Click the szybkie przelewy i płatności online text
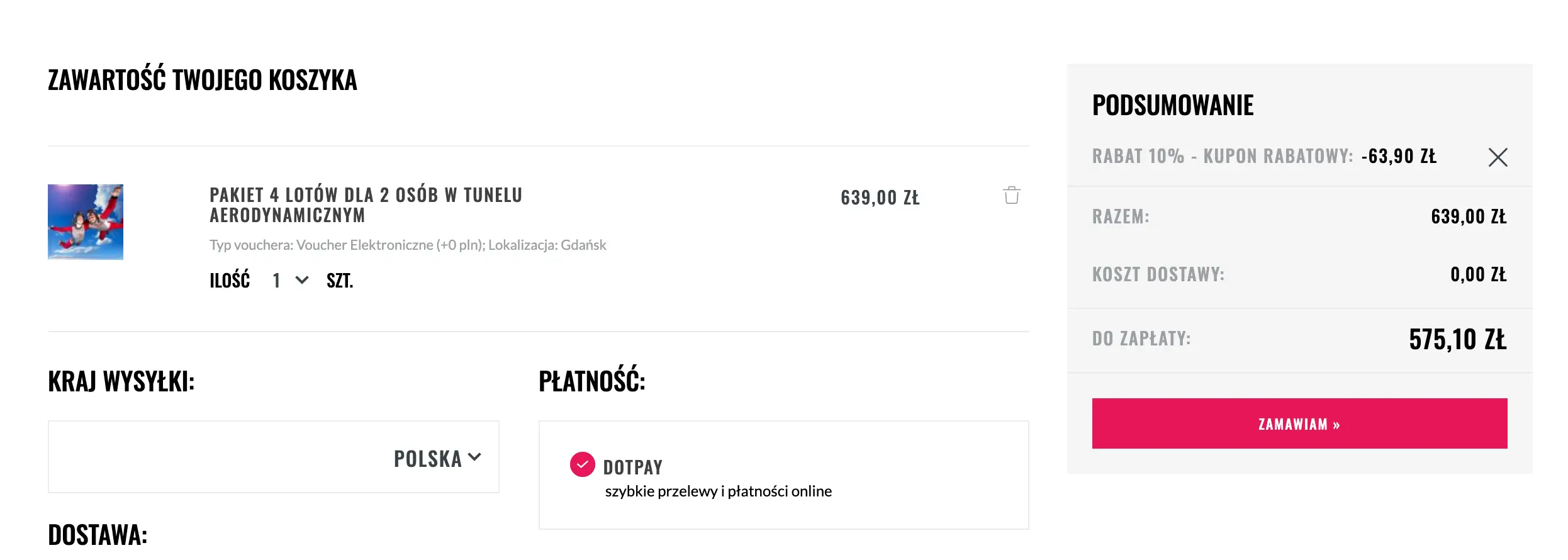Screen dimensions: 1568x560 [718, 491]
